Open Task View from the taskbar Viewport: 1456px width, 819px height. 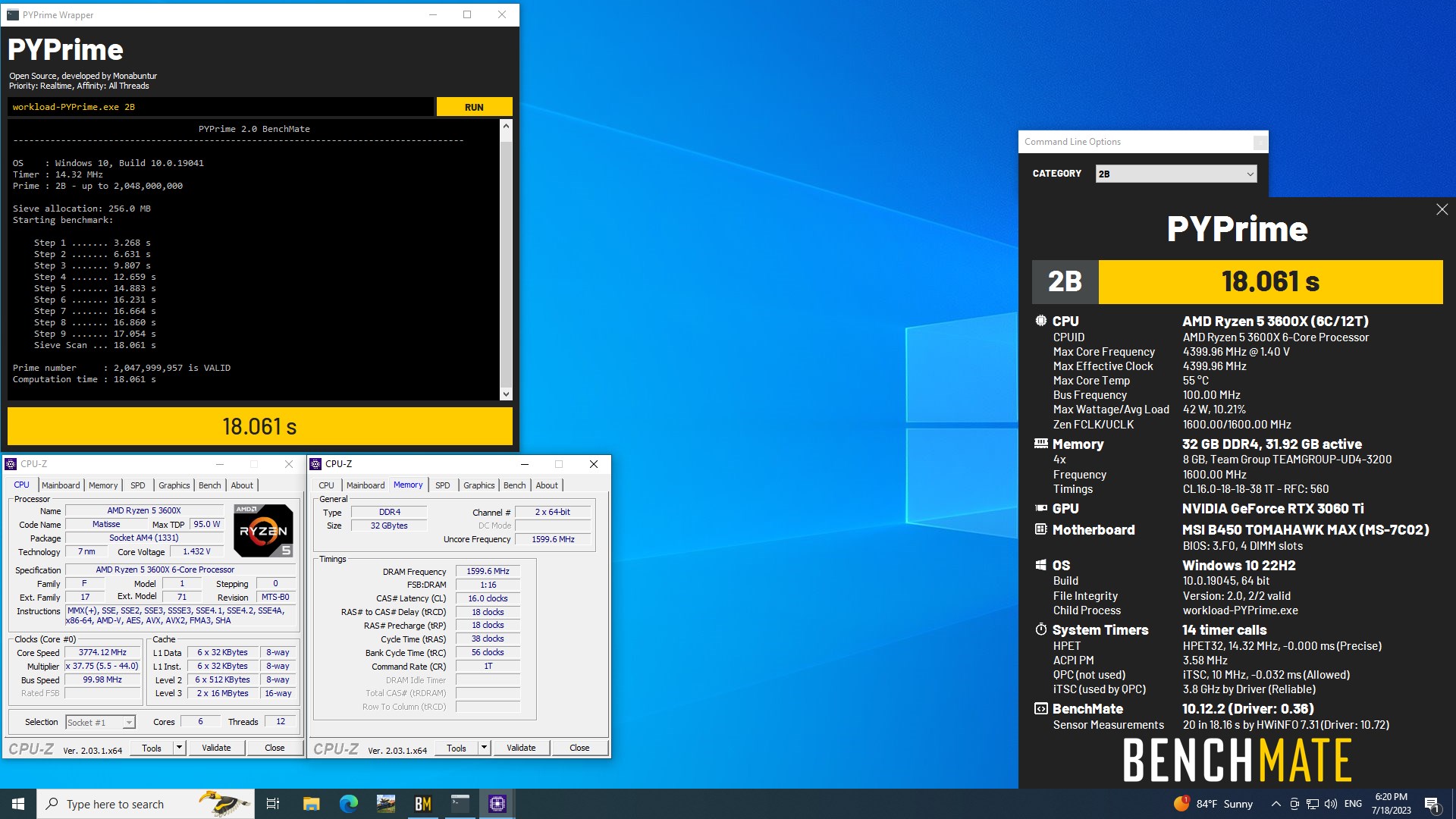(273, 804)
